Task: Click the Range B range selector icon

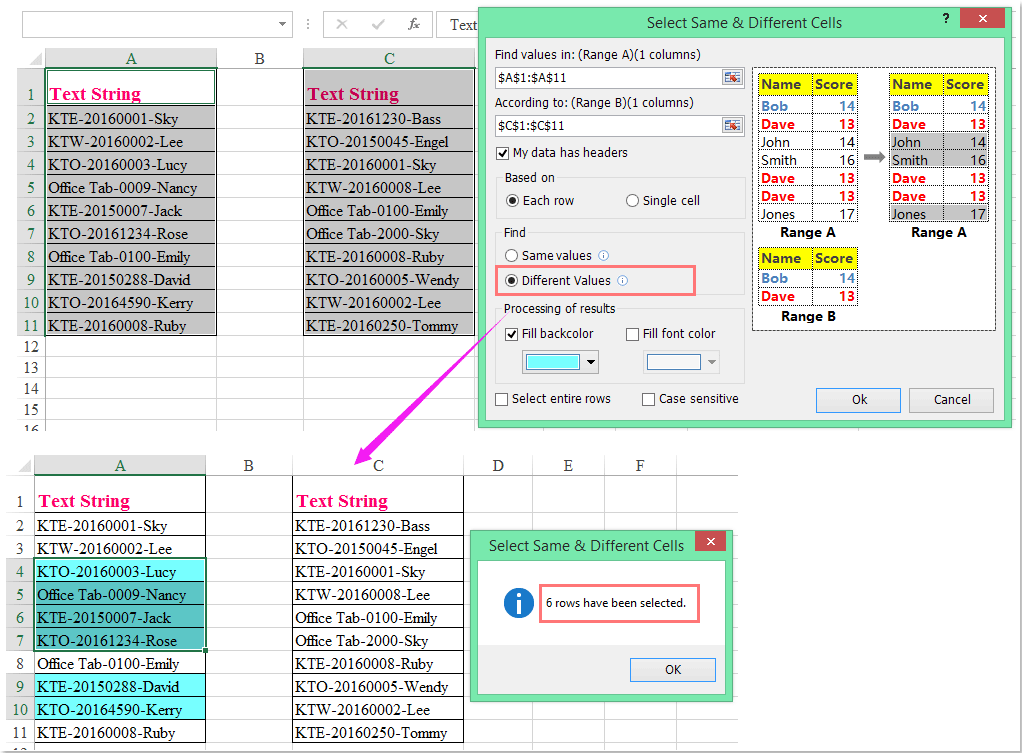Action: coord(732,125)
